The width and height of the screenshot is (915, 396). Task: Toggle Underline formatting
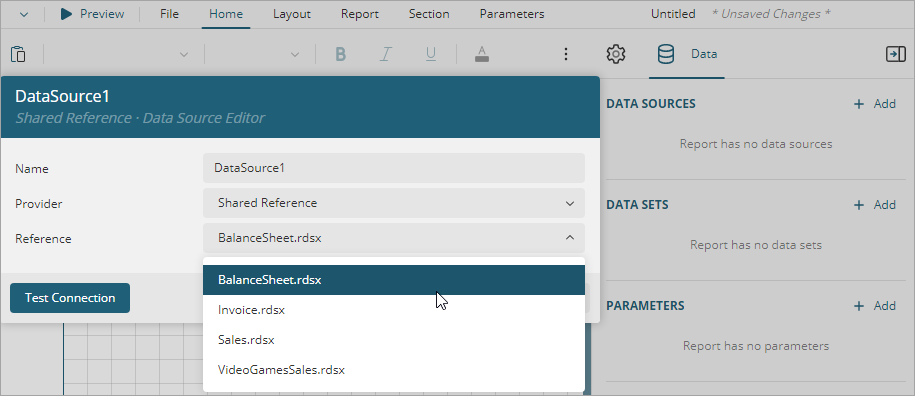pyautogui.click(x=431, y=54)
